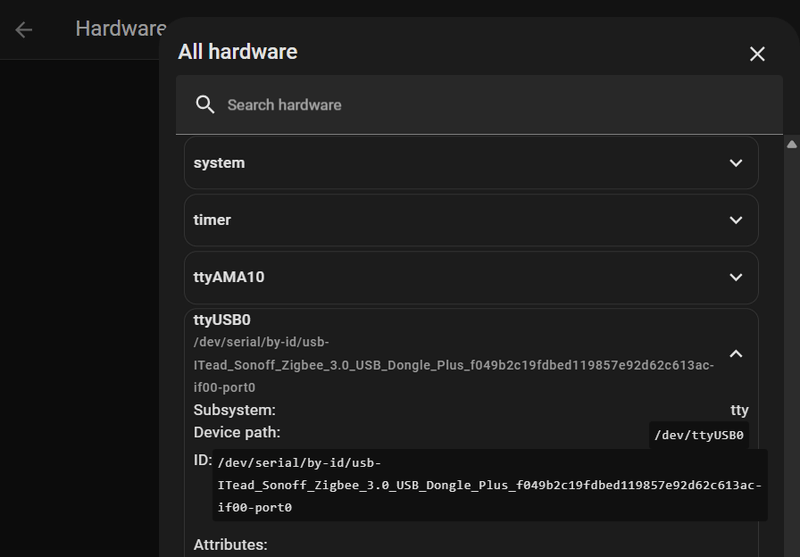Image resolution: width=800 pixels, height=557 pixels.
Task: Click the search magnifier icon
Action: point(205,105)
